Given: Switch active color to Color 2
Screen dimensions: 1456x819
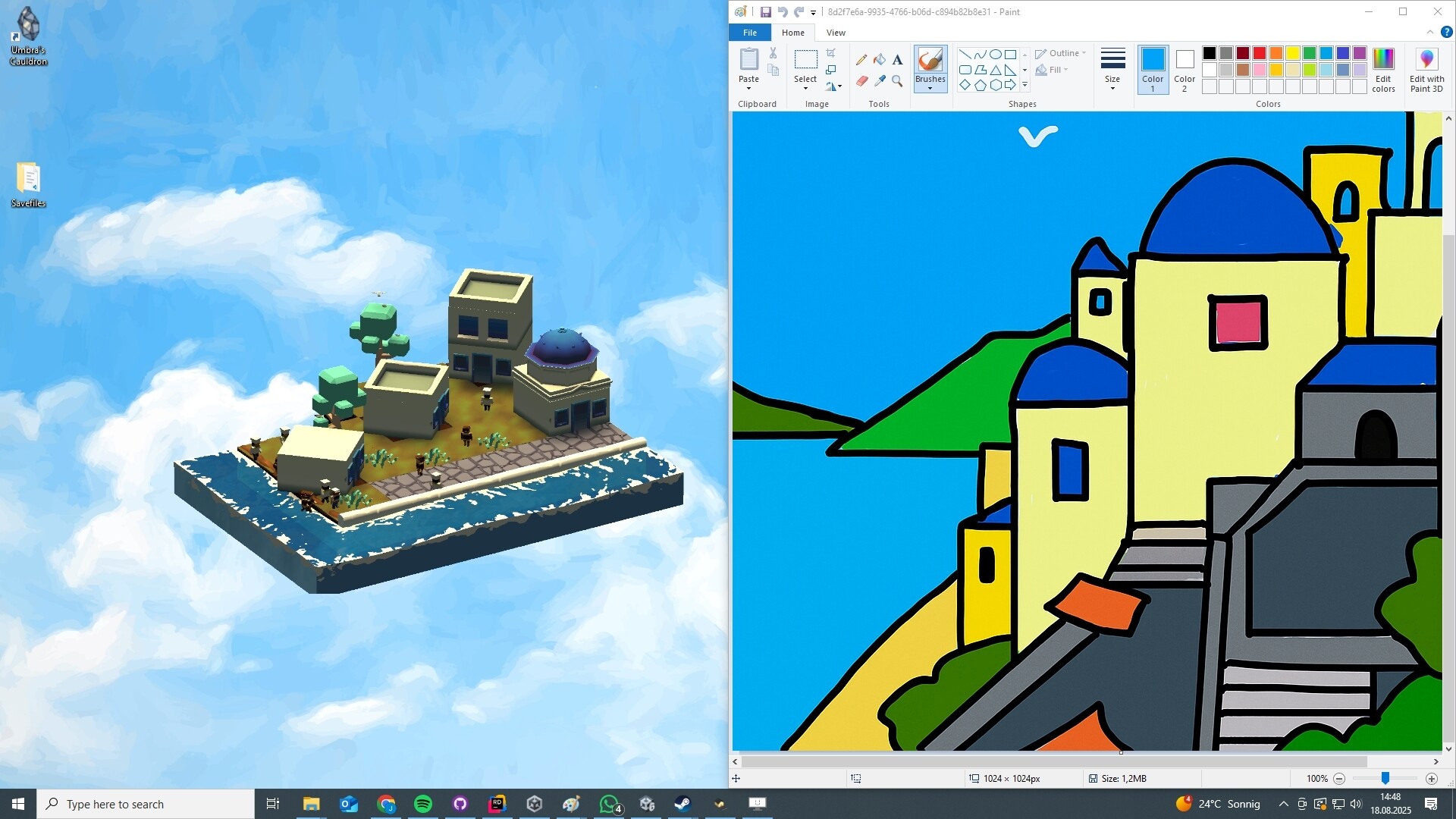Looking at the screenshot, I should 1185,68.
